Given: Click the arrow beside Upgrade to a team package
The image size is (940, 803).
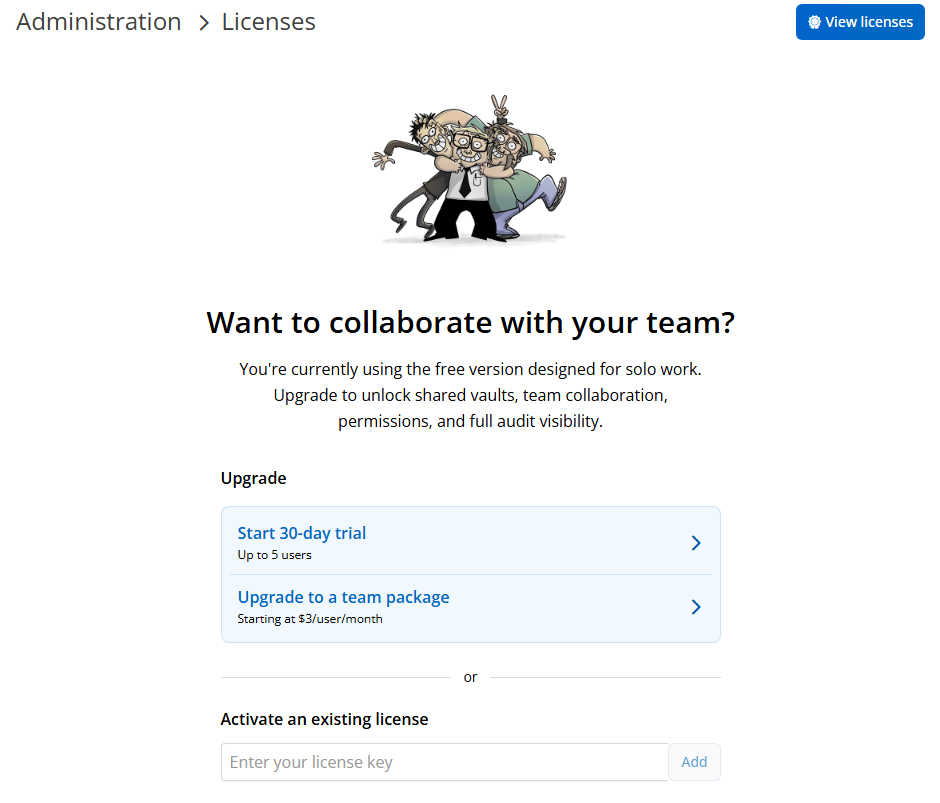Looking at the screenshot, I should click(x=696, y=607).
